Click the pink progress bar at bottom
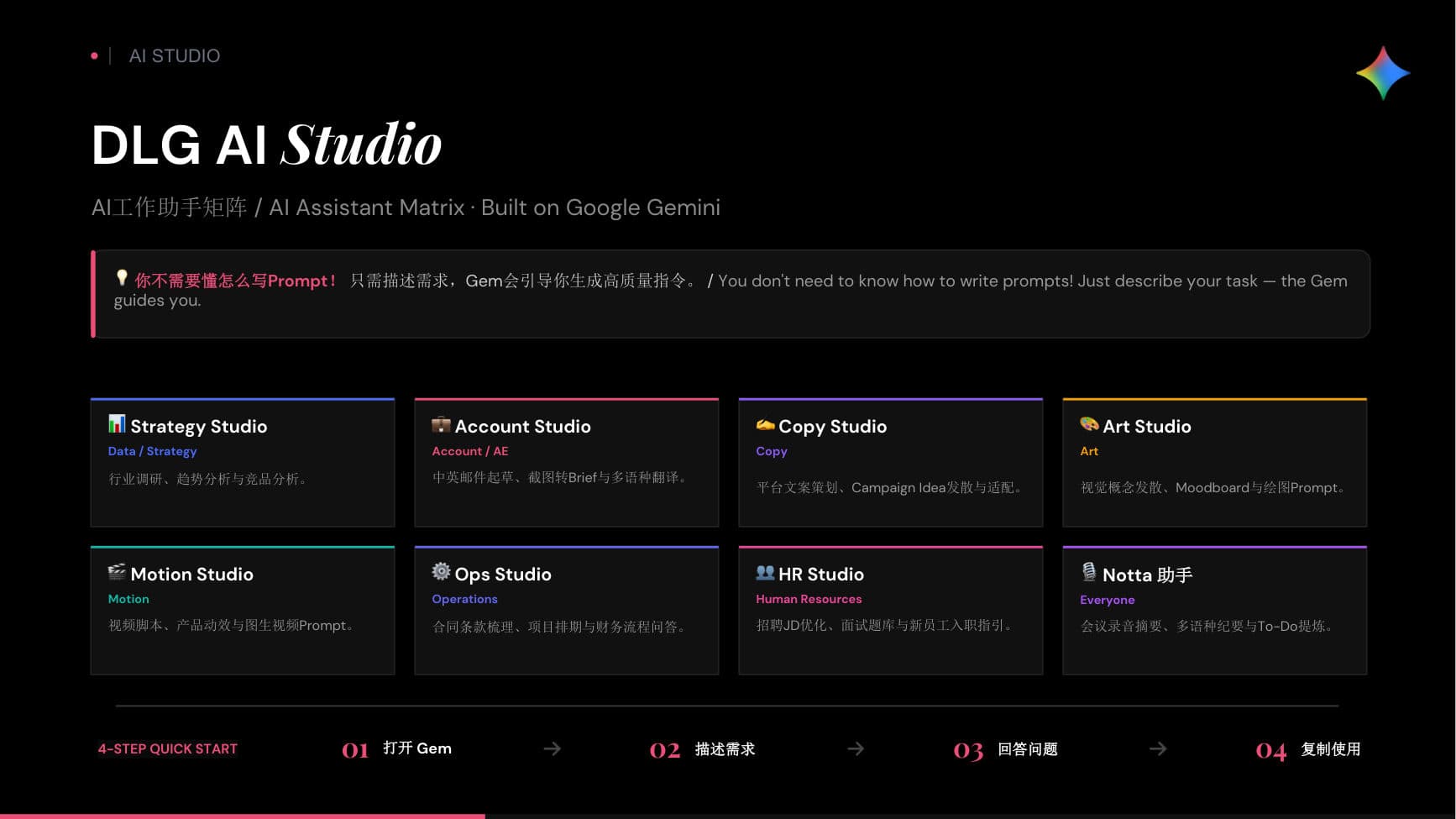This screenshot has height=819, width=1456. [x=242, y=816]
